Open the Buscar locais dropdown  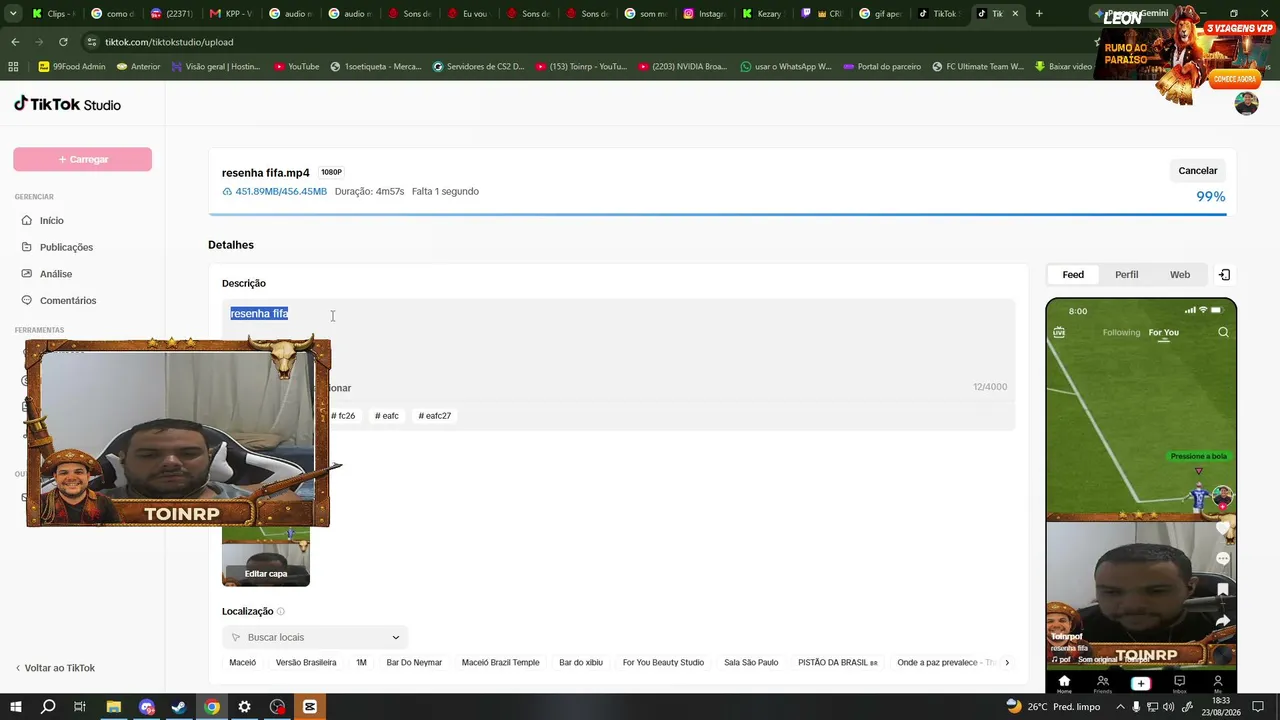point(315,637)
